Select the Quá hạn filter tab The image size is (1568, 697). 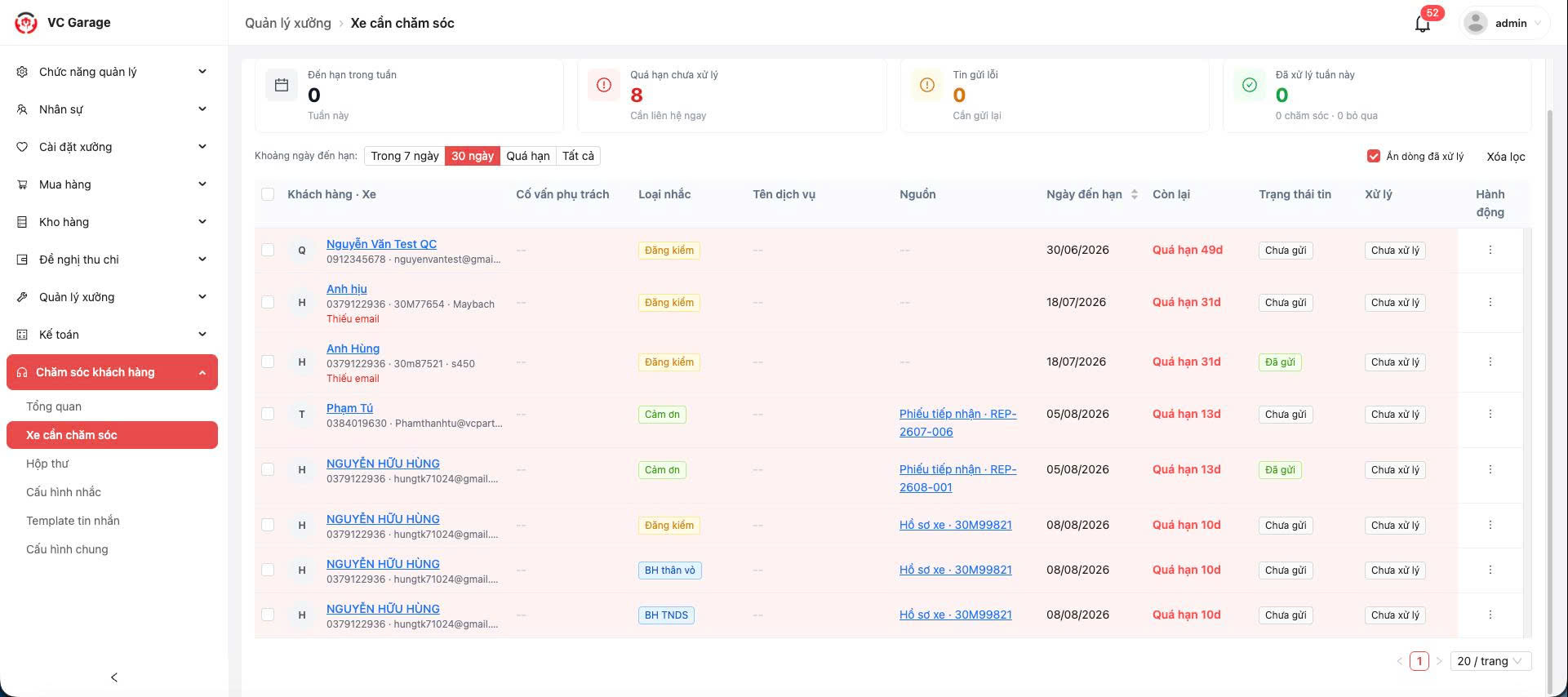coord(528,156)
